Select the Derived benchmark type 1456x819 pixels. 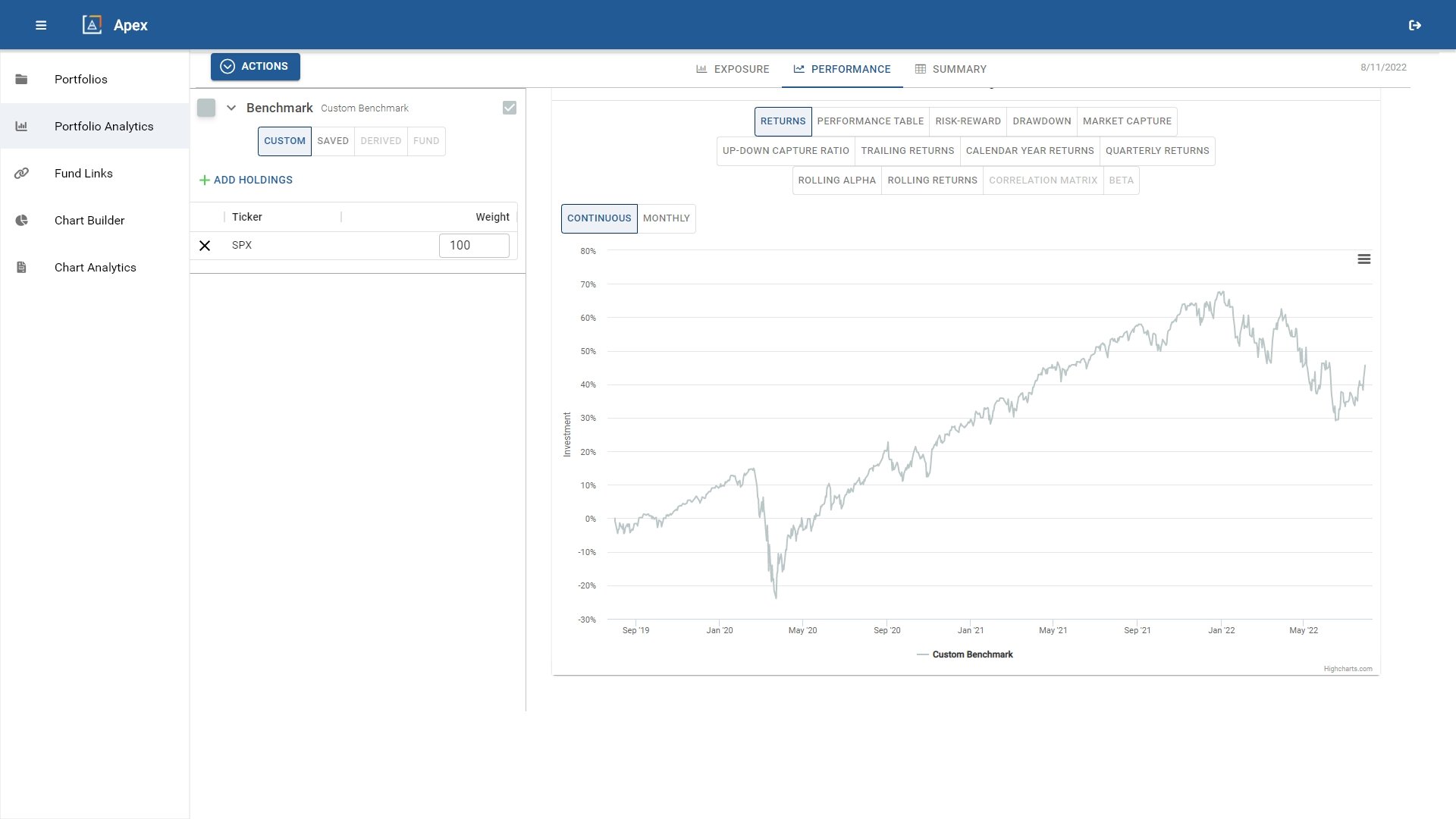(381, 141)
